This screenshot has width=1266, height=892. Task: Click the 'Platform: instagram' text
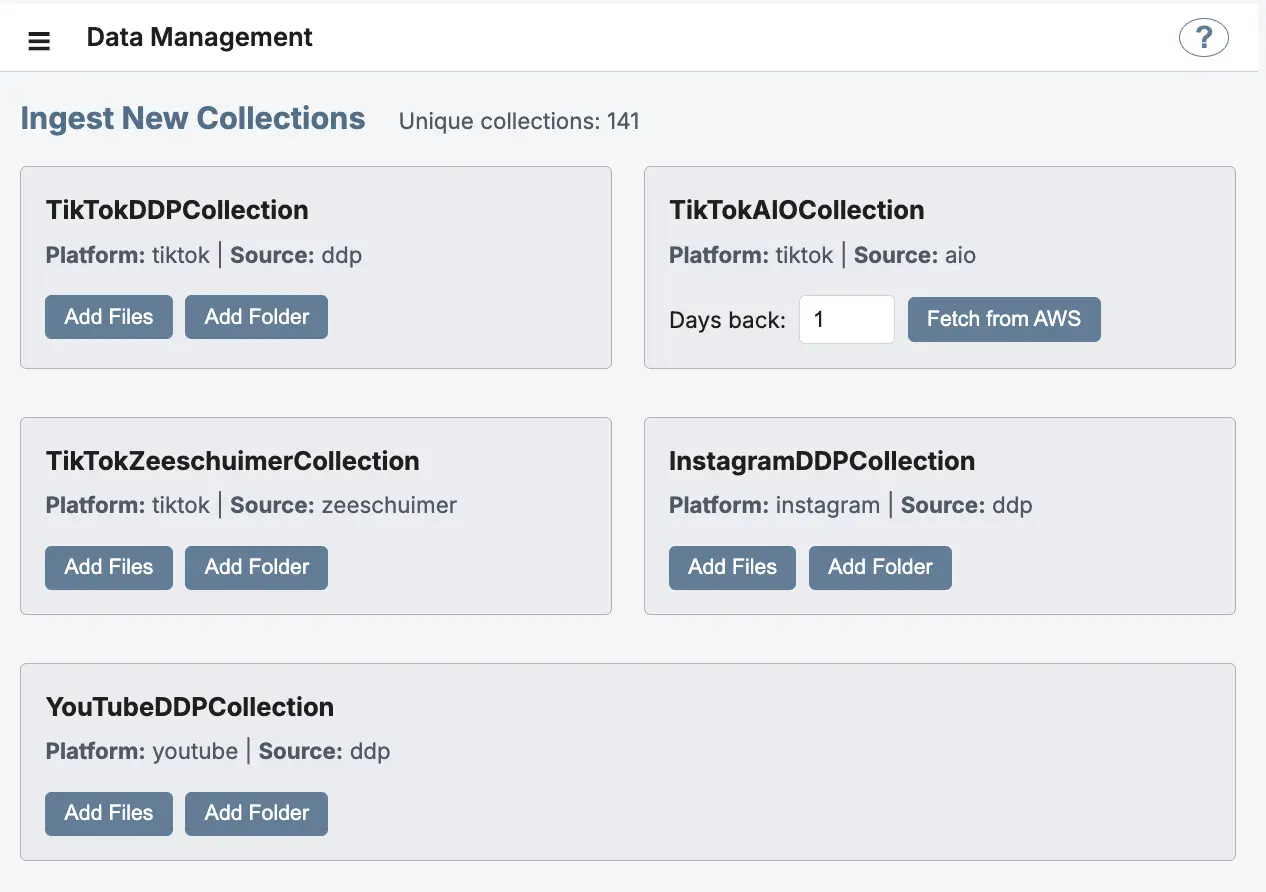tap(775, 506)
